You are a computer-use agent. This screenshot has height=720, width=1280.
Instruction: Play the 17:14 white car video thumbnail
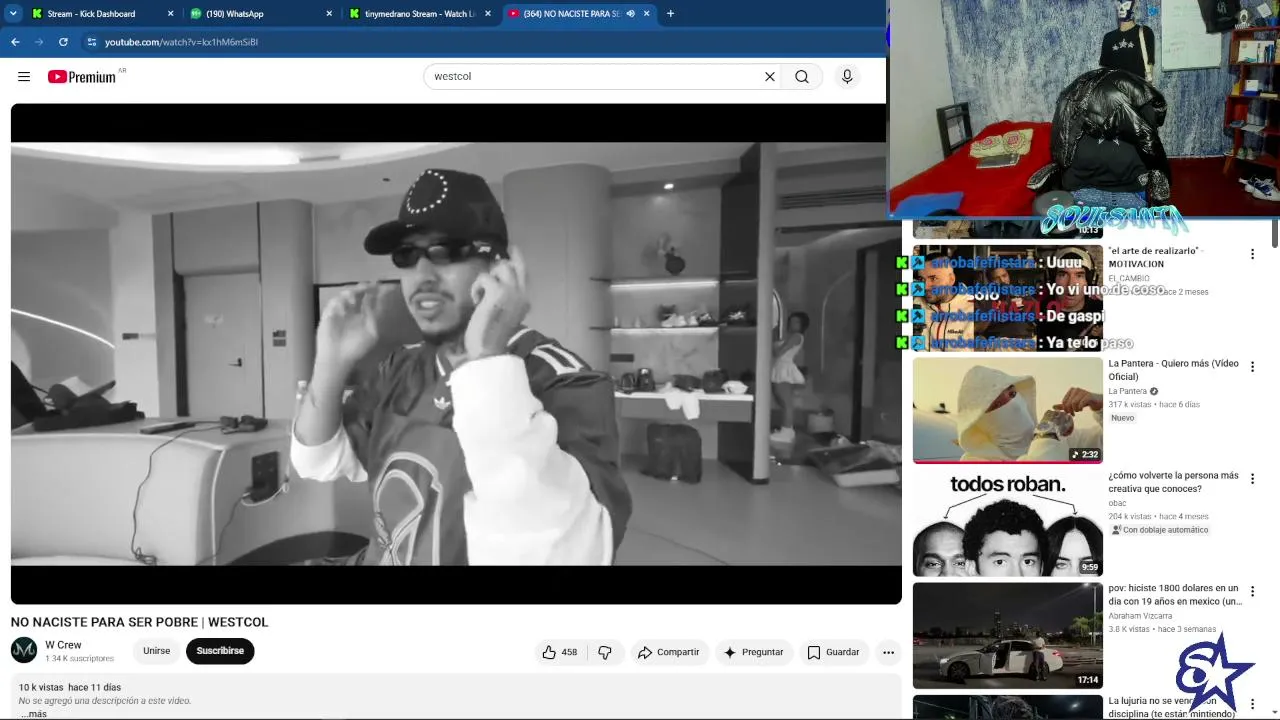(1007, 635)
